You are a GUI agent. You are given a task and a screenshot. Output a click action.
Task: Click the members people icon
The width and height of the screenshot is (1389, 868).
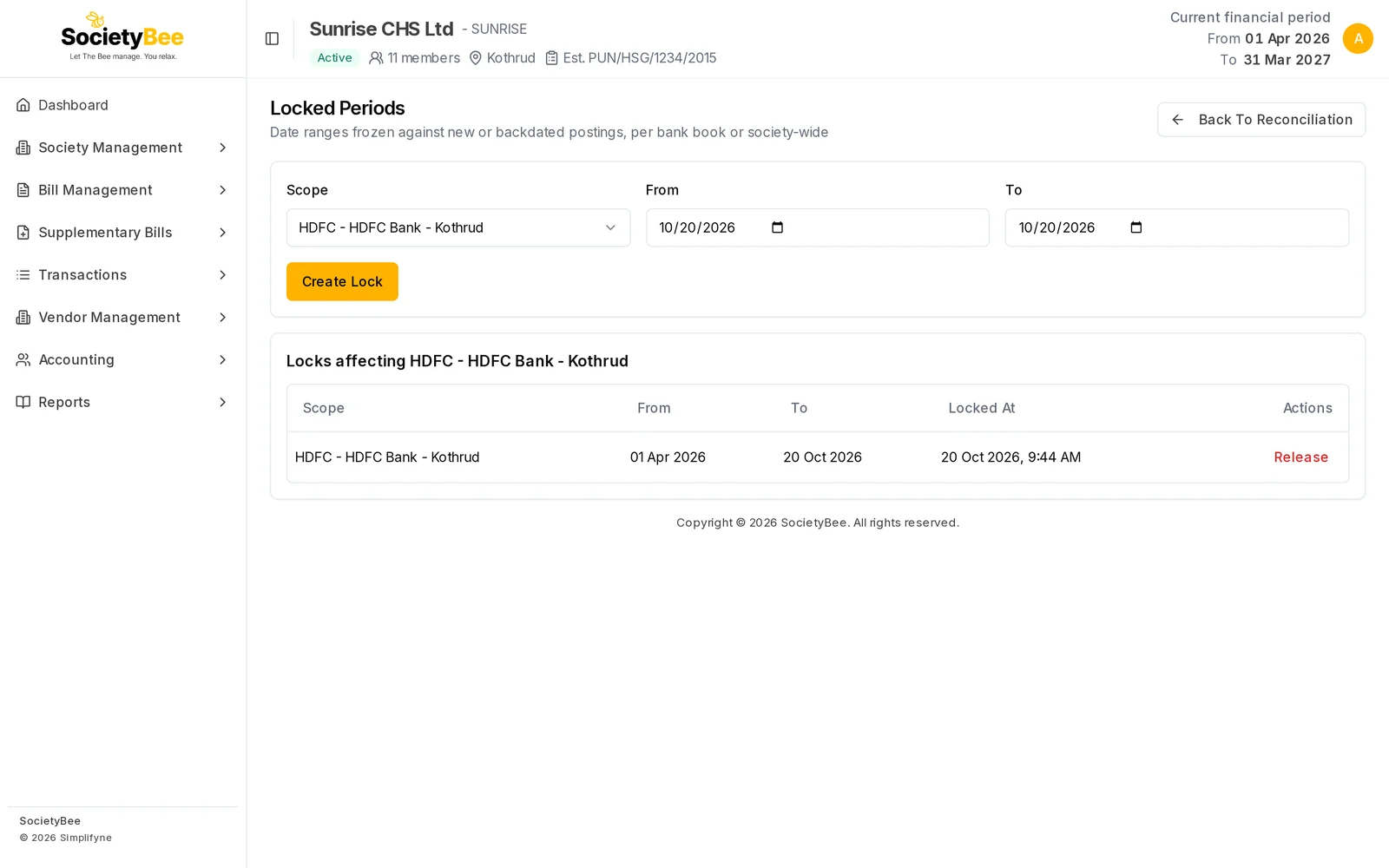click(376, 58)
